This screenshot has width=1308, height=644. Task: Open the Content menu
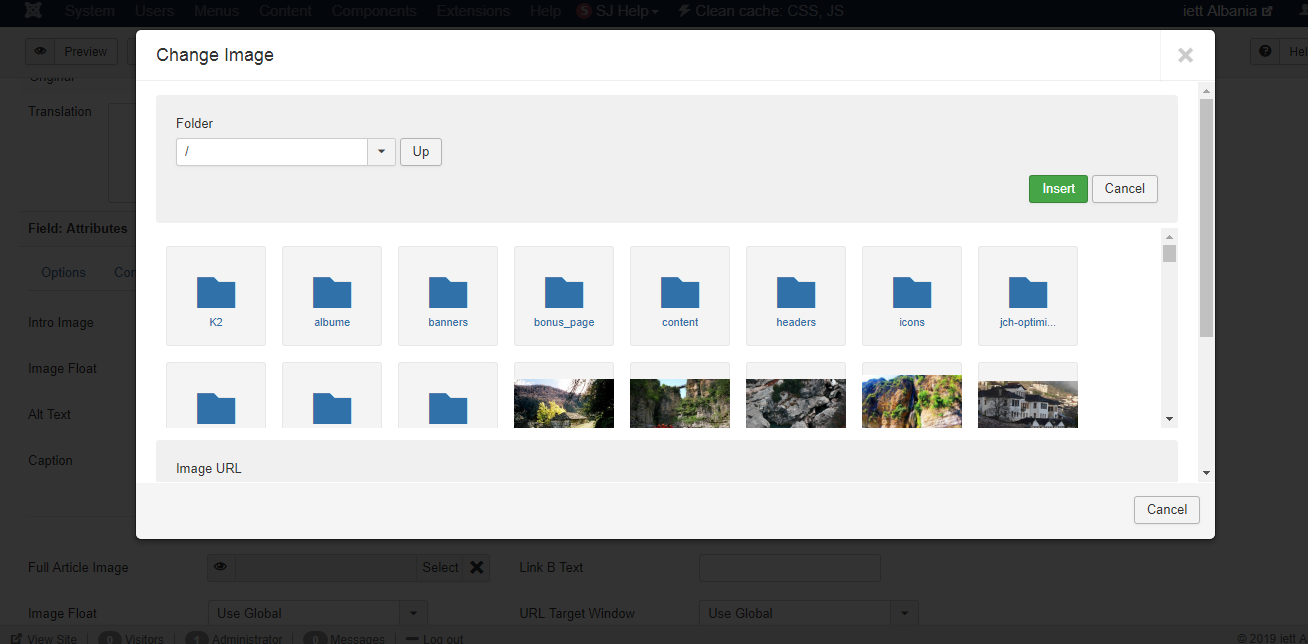[286, 11]
